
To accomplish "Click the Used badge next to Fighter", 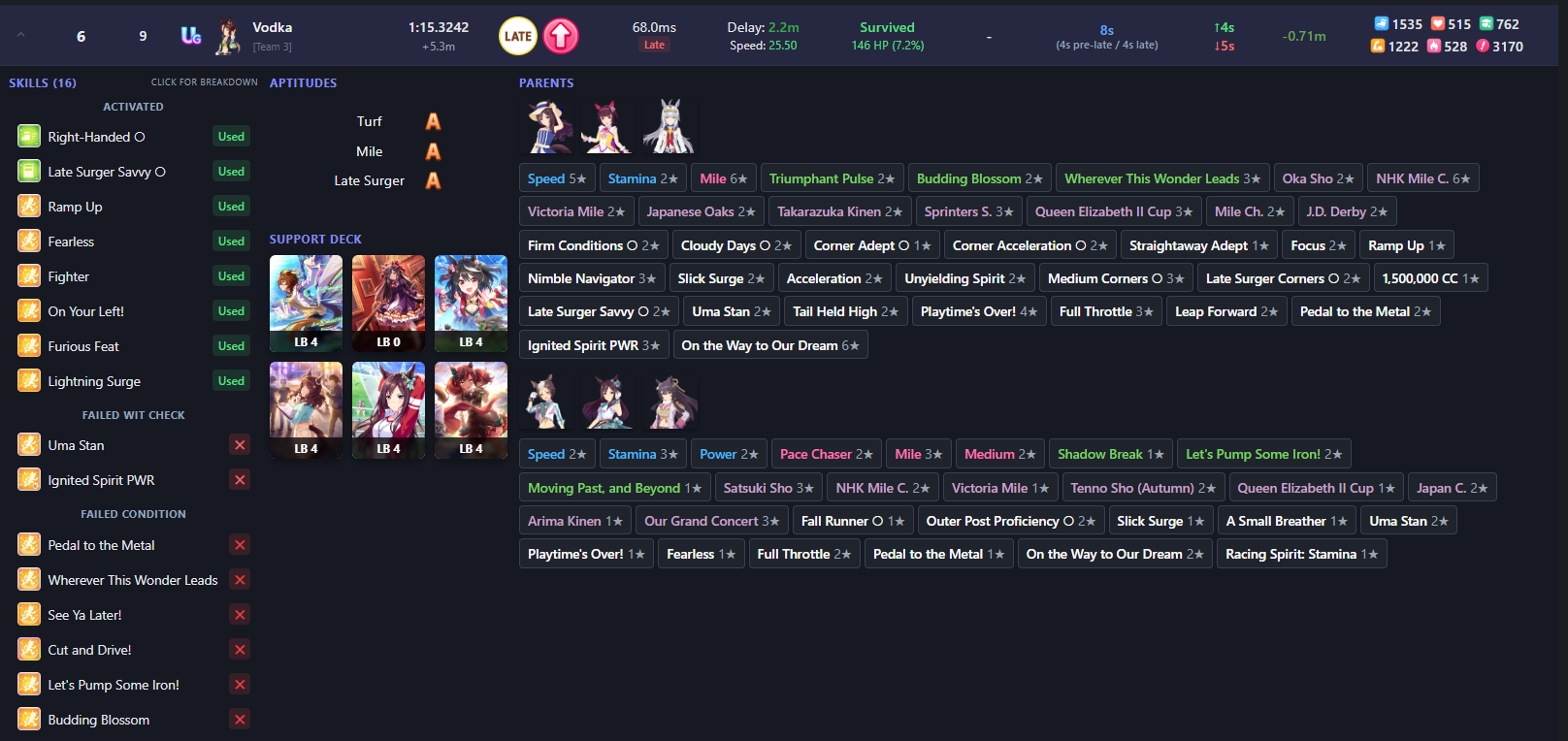I will point(231,276).
